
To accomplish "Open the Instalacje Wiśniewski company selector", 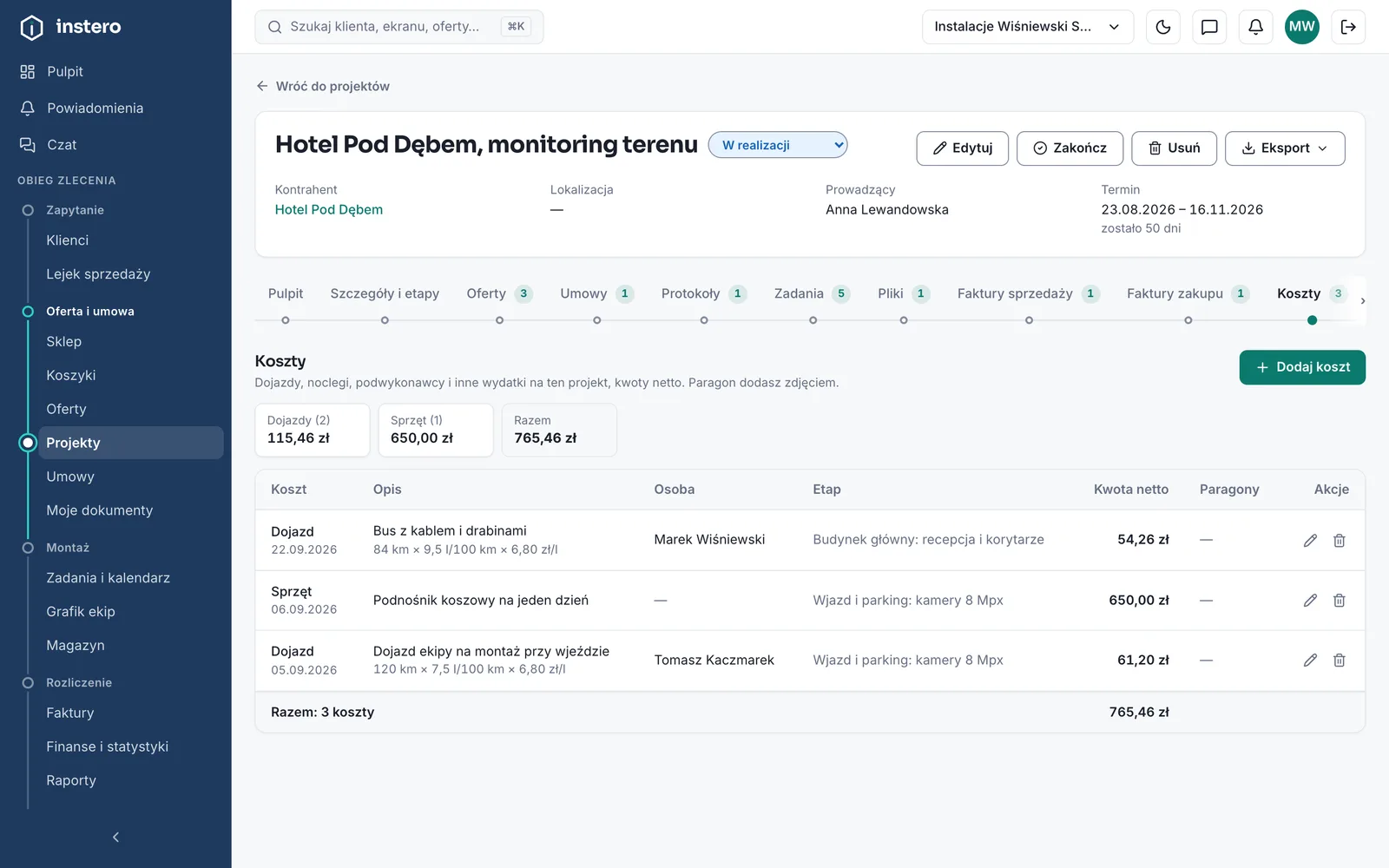I will coord(1028,27).
